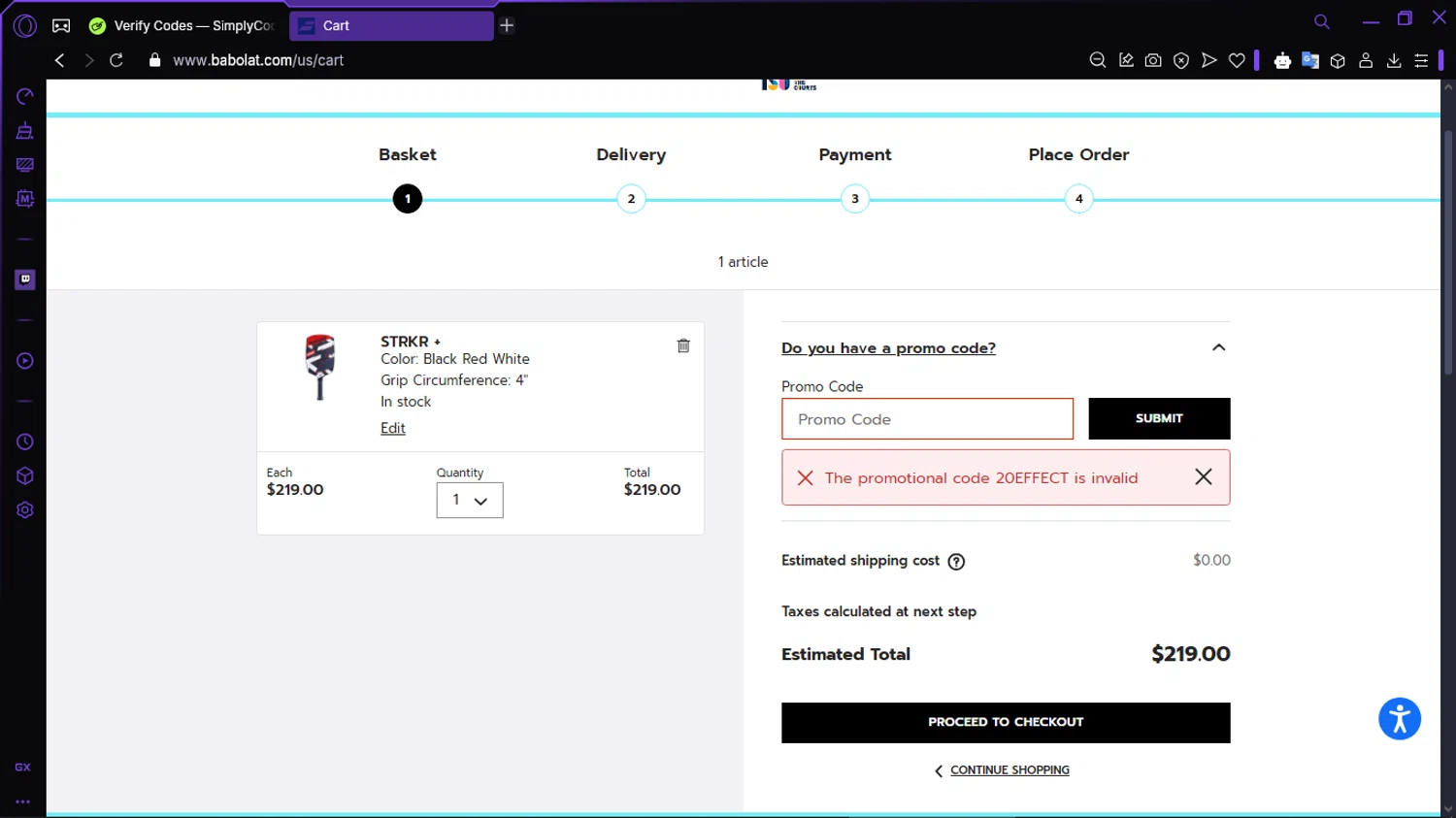Open accessibility widget button
The image size is (1456, 818).
tap(1400, 719)
